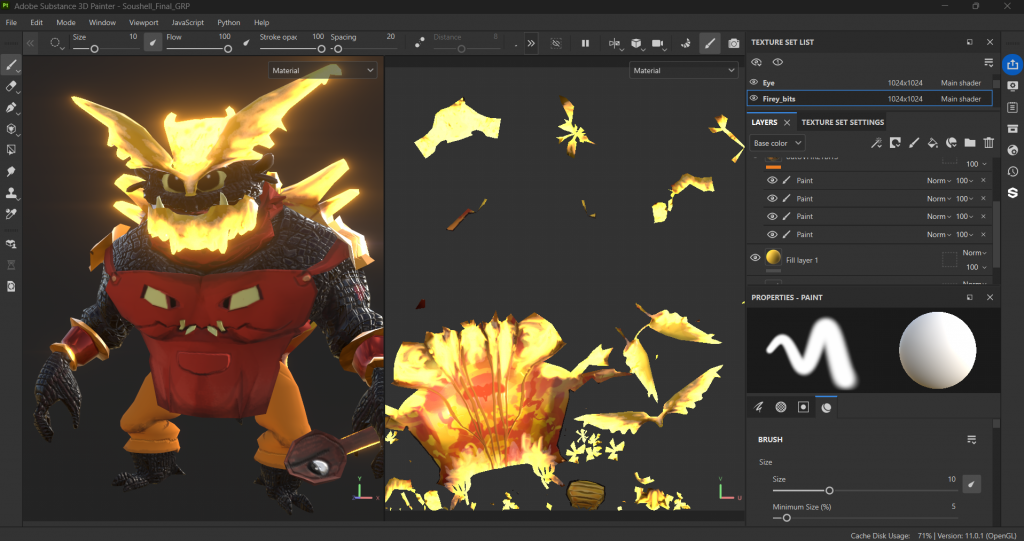Delete layer with the trash icon
The width and height of the screenshot is (1024, 541).
tap(989, 143)
